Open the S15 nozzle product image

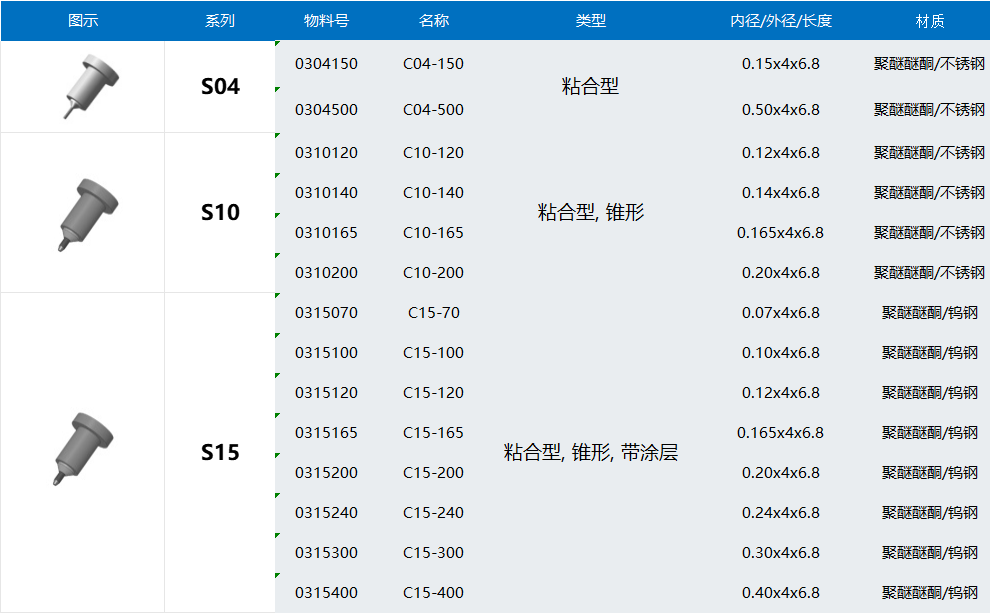[x=84, y=450]
